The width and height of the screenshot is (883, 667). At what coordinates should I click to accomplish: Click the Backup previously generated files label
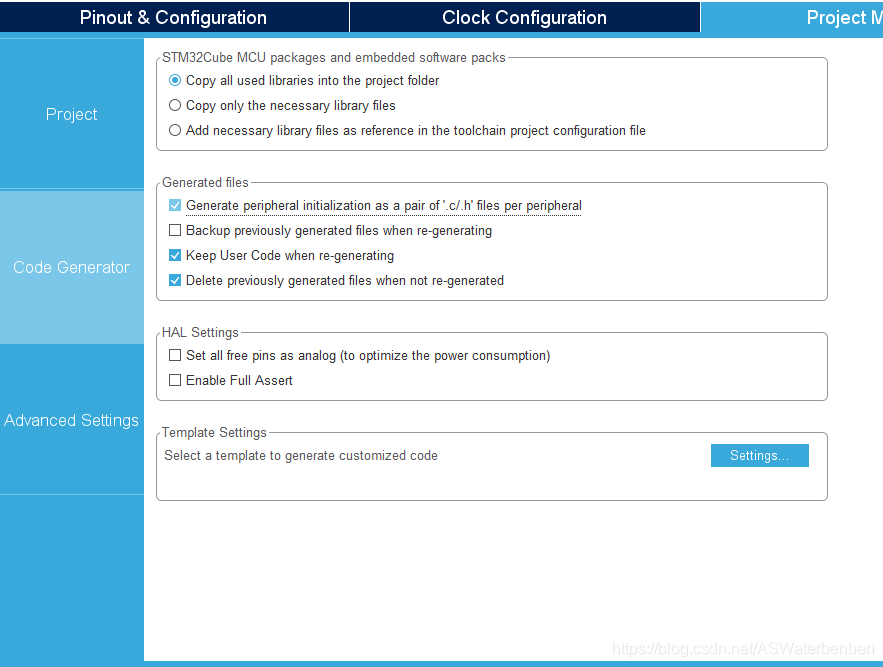[x=339, y=231]
